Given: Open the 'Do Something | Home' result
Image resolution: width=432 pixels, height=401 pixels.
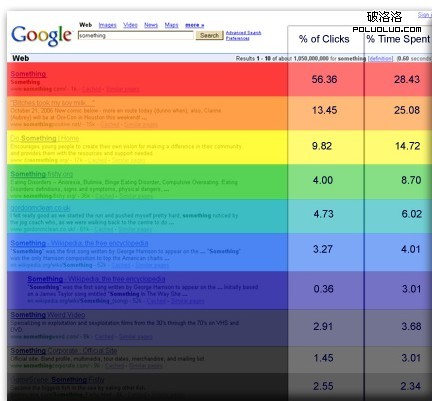Looking at the screenshot, I should tap(45, 138).
